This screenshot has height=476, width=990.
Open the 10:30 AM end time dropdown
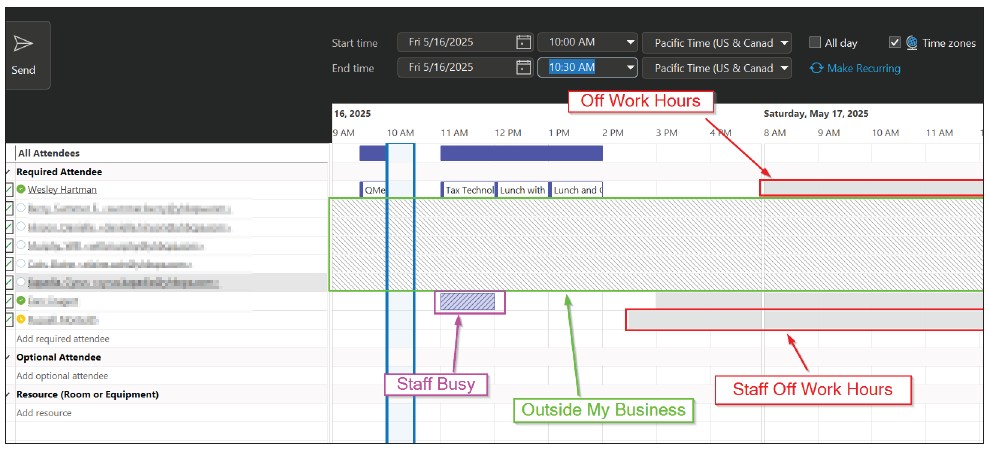(x=630, y=68)
